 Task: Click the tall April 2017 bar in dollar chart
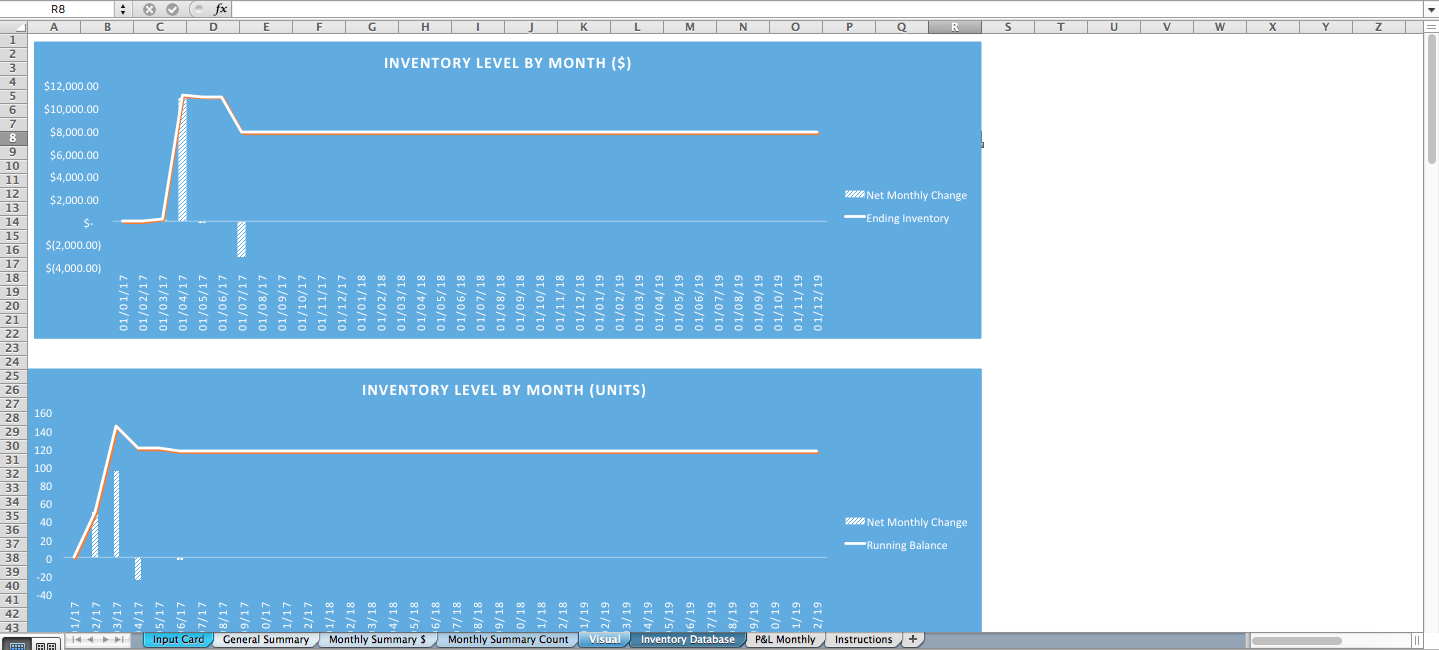(182, 158)
